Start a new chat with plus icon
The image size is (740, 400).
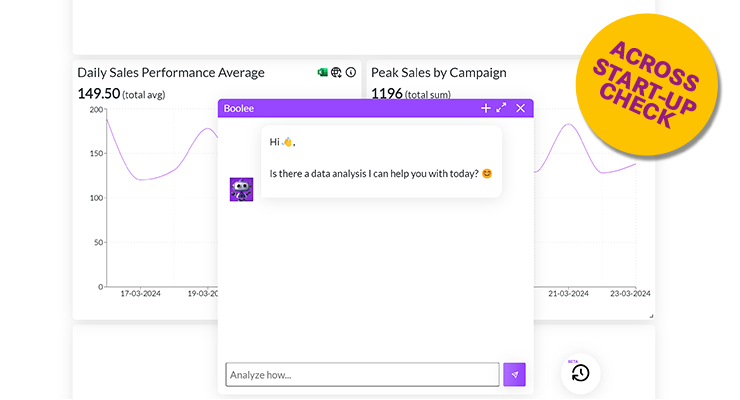click(486, 108)
